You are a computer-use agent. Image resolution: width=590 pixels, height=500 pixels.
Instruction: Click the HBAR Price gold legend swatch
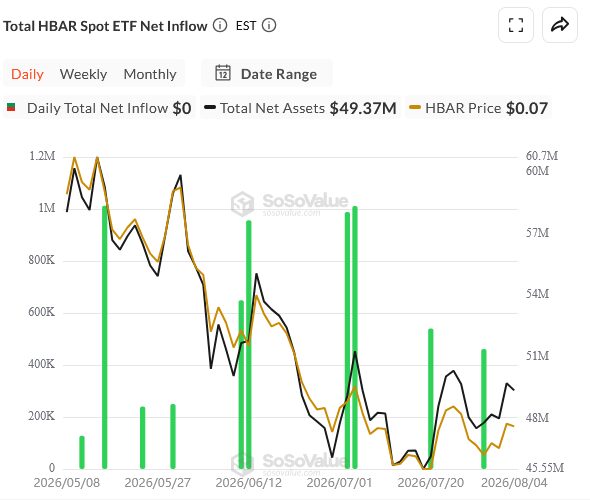point(415,107)
